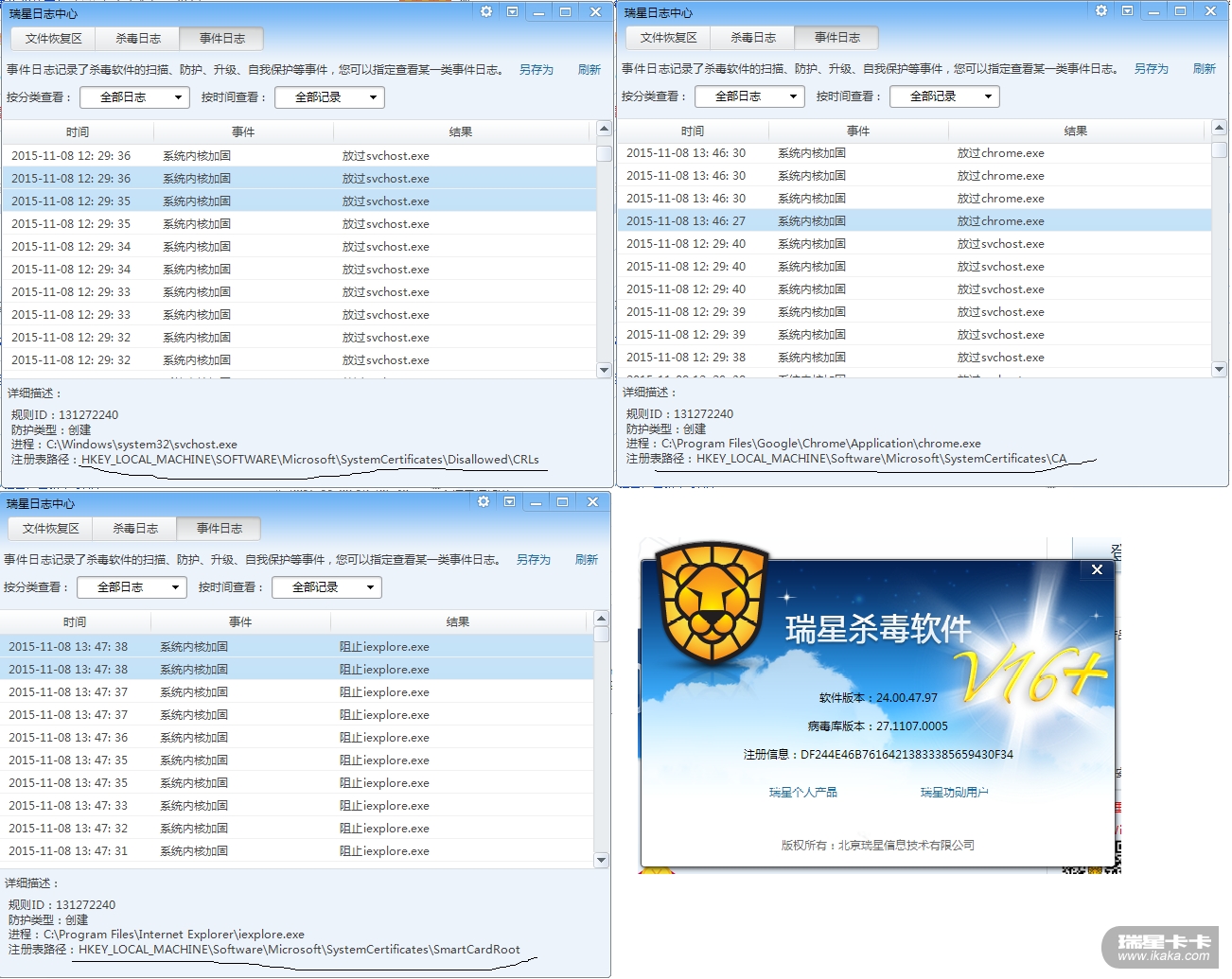Open title-bar menu arrow icon in iexplore.exe log window

509,501
